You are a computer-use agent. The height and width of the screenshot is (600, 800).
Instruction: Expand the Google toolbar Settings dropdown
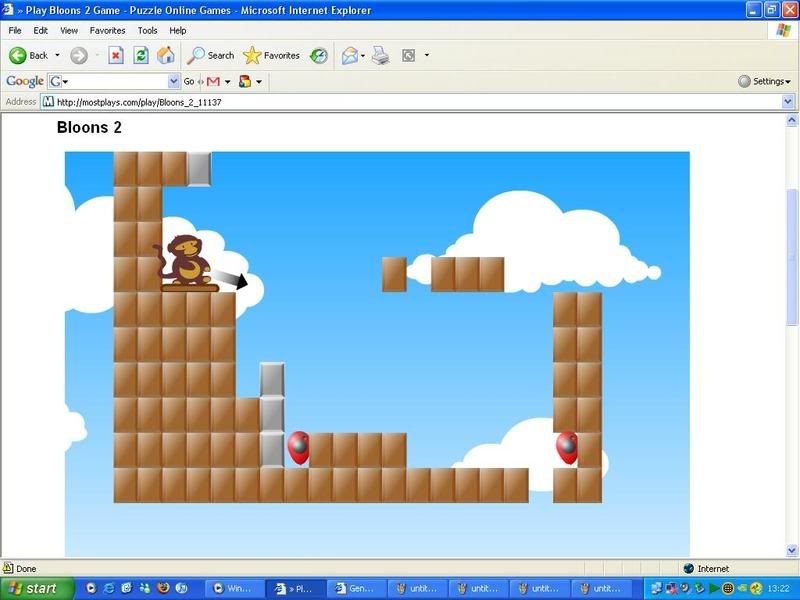pyautogui.click(x=788, y=82)
